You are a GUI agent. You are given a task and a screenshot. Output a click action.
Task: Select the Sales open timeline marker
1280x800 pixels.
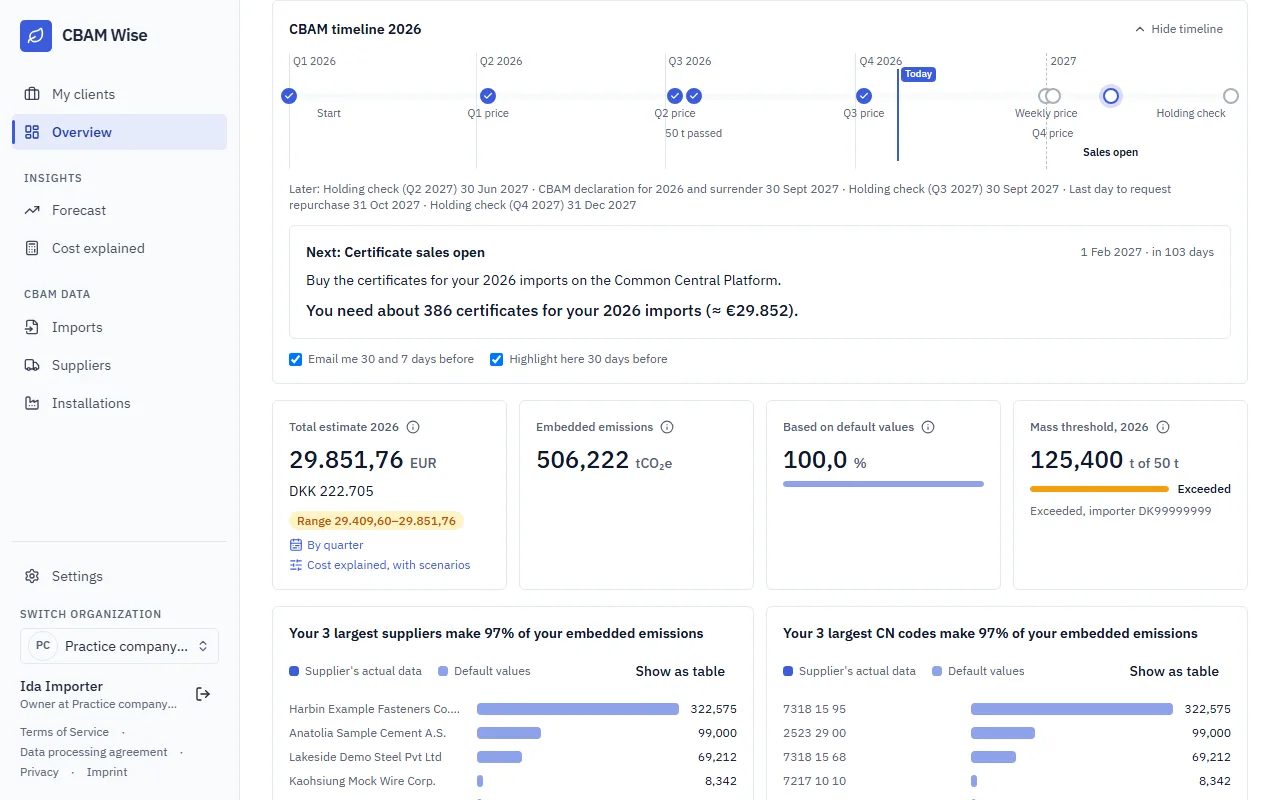pos(1110,96)
